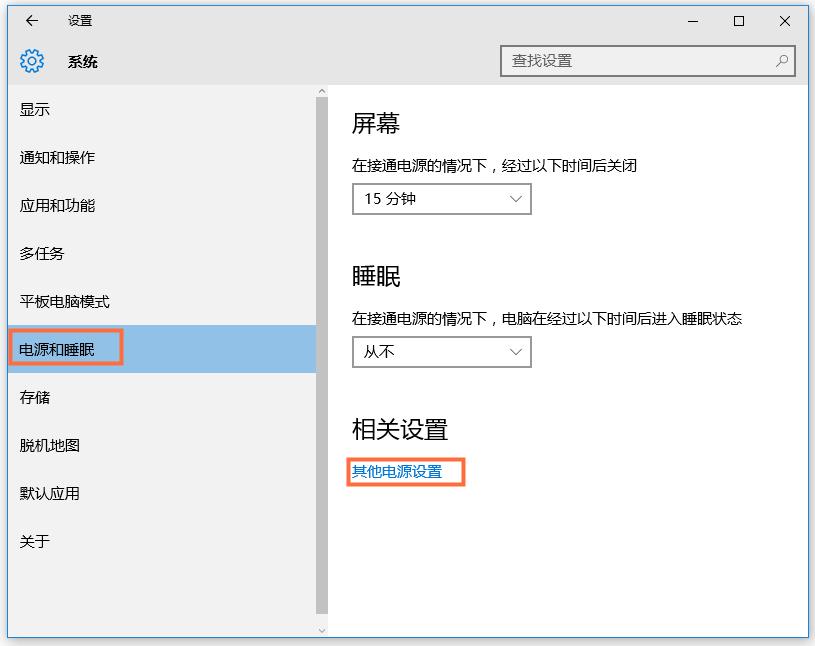The width and height of the screenshot is (815, 646).
Task: Open the sleep dropdown showing 从不
Action: click(441, 352)
